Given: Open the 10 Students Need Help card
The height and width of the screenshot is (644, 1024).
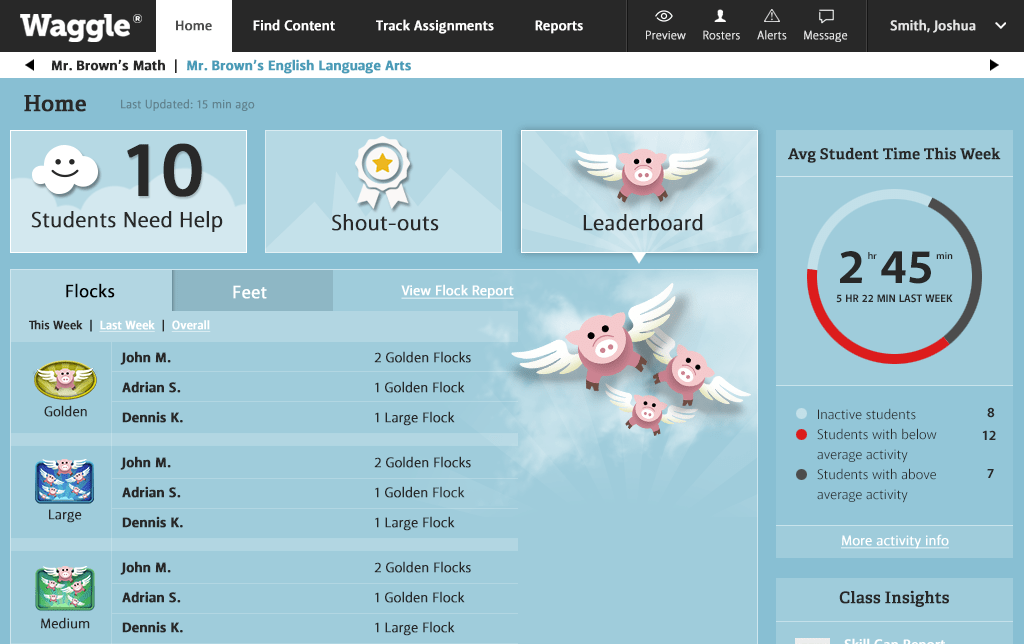Looking at the screenshot, I should [129, 191].
